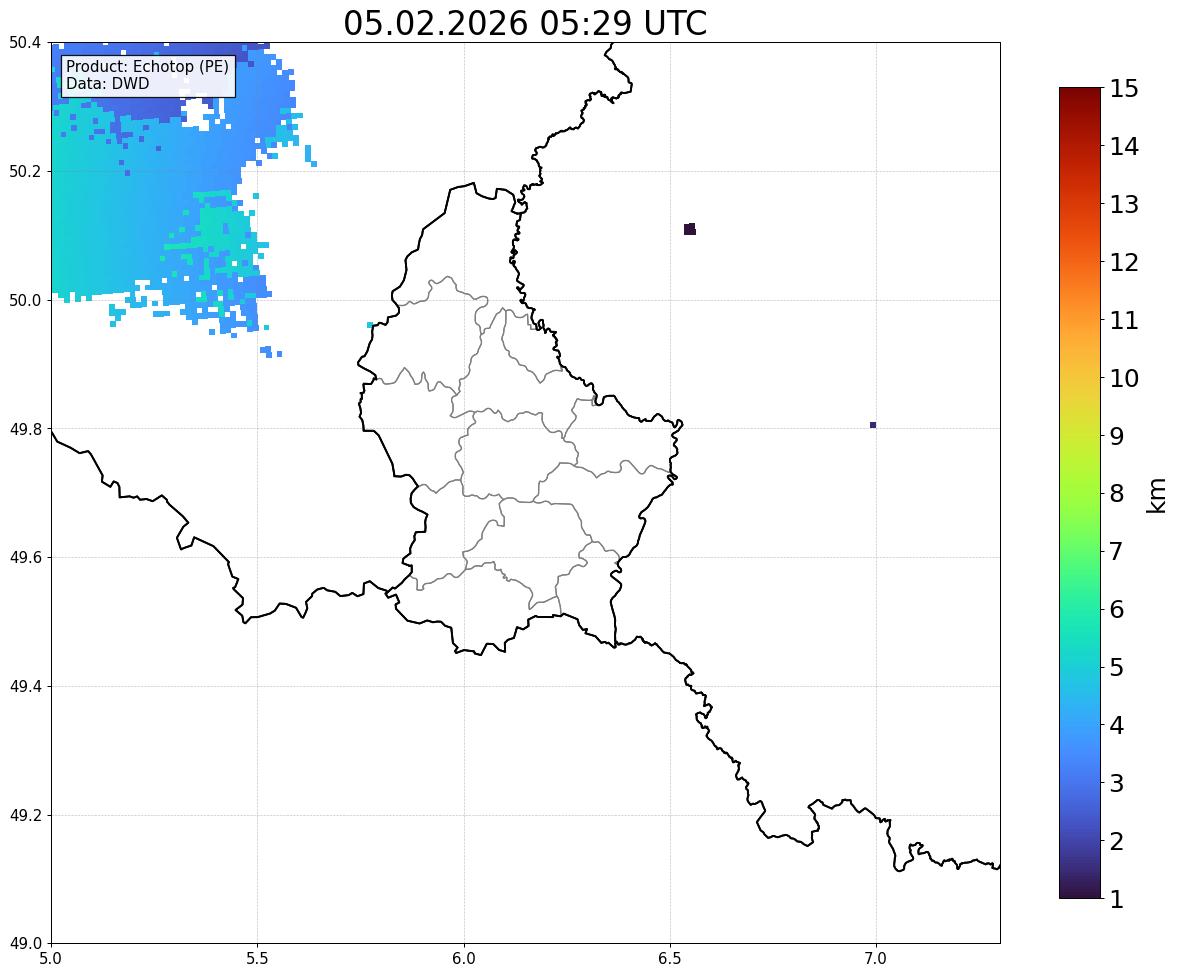
Task: Click the tiny cyan pixel on Luxembourg's northwest border
Action: (x=370, y=325)
